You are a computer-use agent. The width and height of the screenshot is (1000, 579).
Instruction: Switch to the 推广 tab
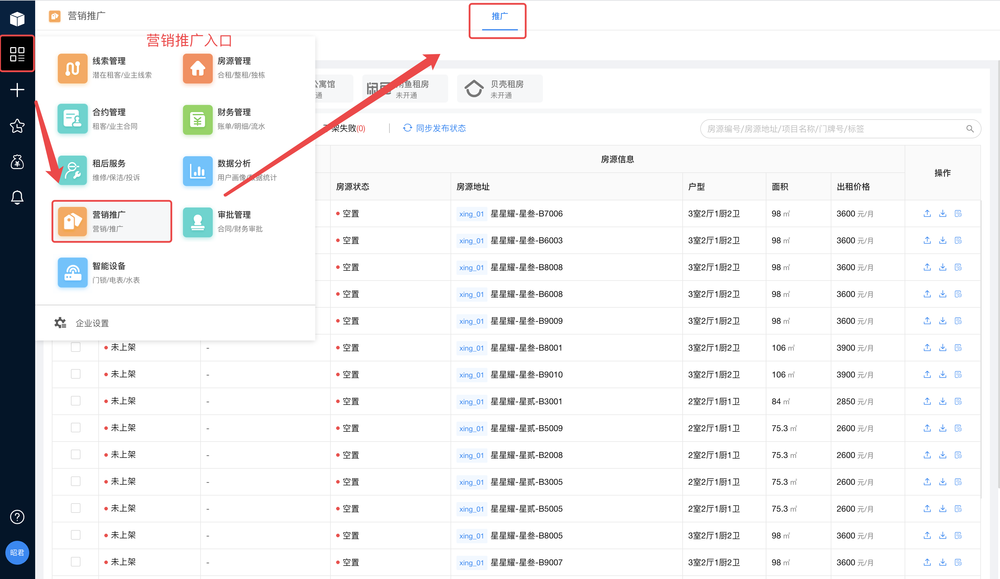click(x=499, y=16)
